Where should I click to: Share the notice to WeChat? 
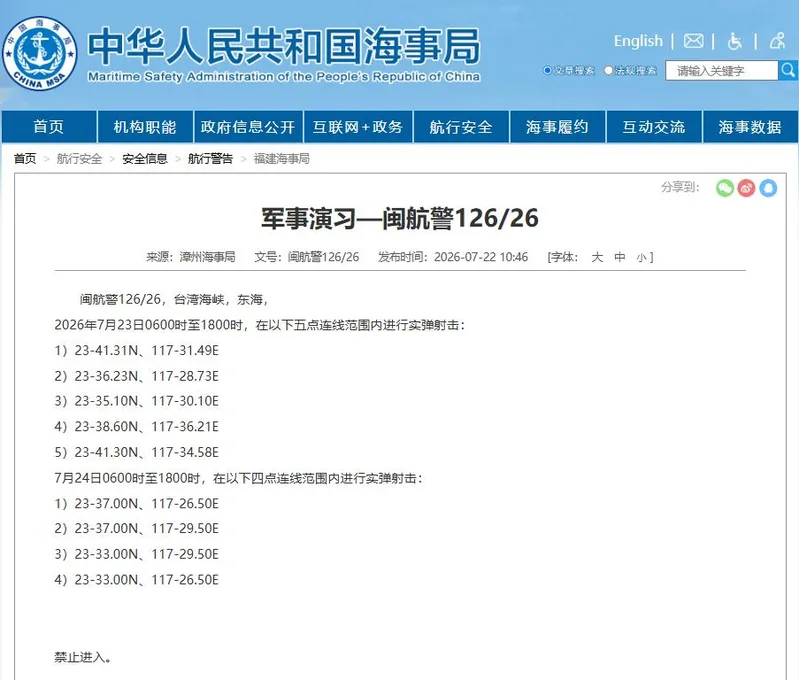click(725, 188)
